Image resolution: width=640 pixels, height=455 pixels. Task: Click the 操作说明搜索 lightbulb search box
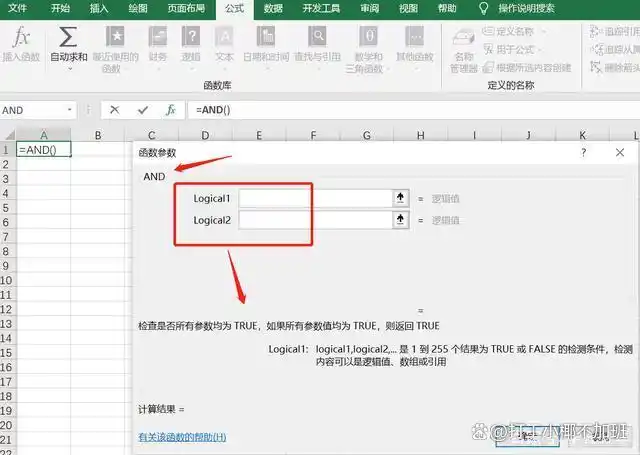tap(517, 8)
